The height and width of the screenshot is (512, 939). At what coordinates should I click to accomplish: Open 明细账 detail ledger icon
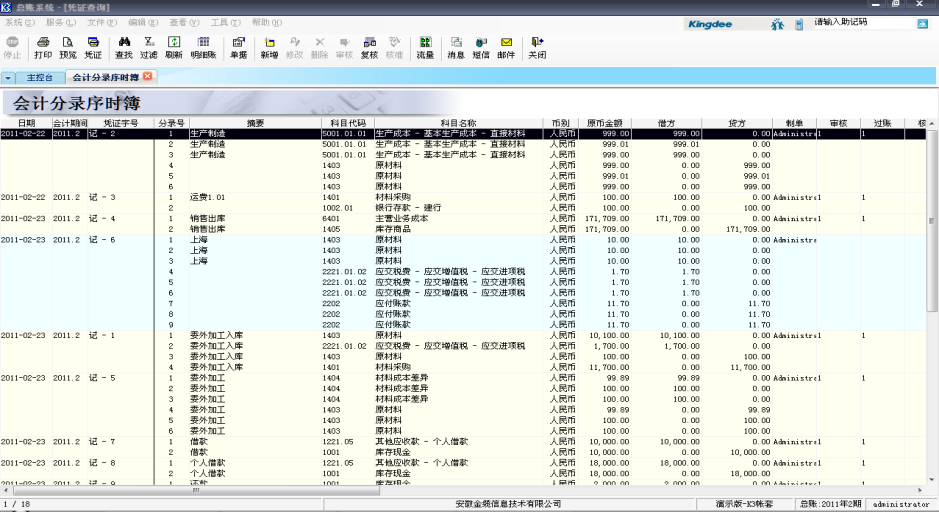[203, 47]
